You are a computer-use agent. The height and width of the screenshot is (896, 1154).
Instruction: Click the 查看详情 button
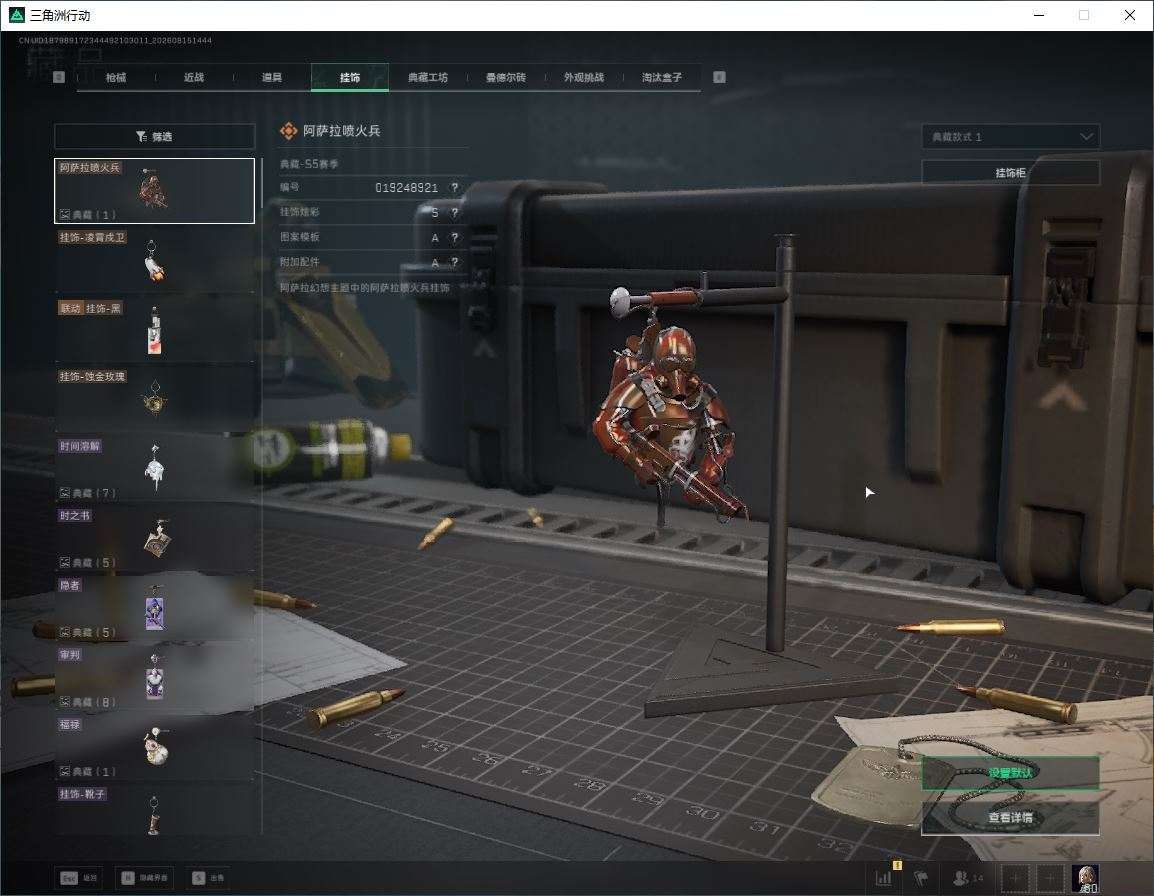click(1010, 817)
